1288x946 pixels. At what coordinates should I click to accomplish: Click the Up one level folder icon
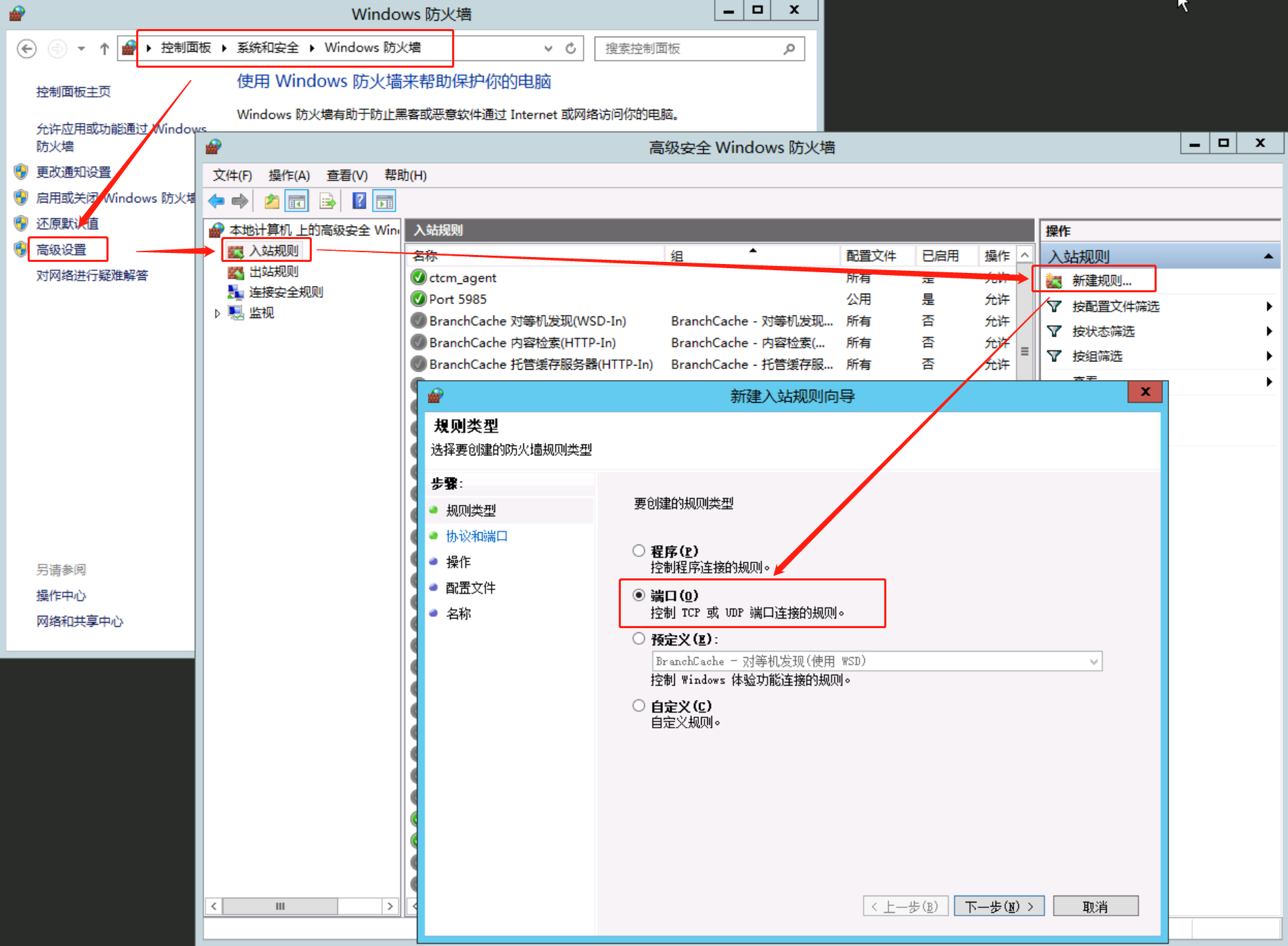coord(272,202)
